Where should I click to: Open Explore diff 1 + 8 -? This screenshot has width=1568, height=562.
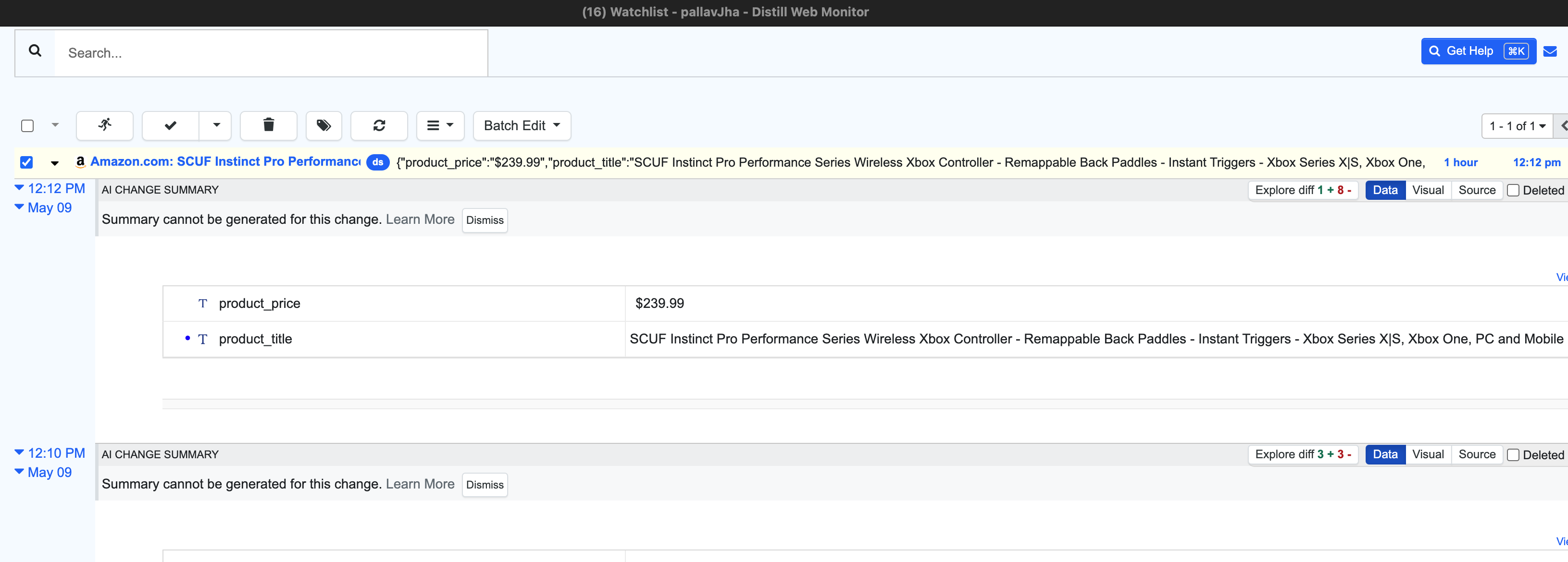click(x=1303, y=190)
